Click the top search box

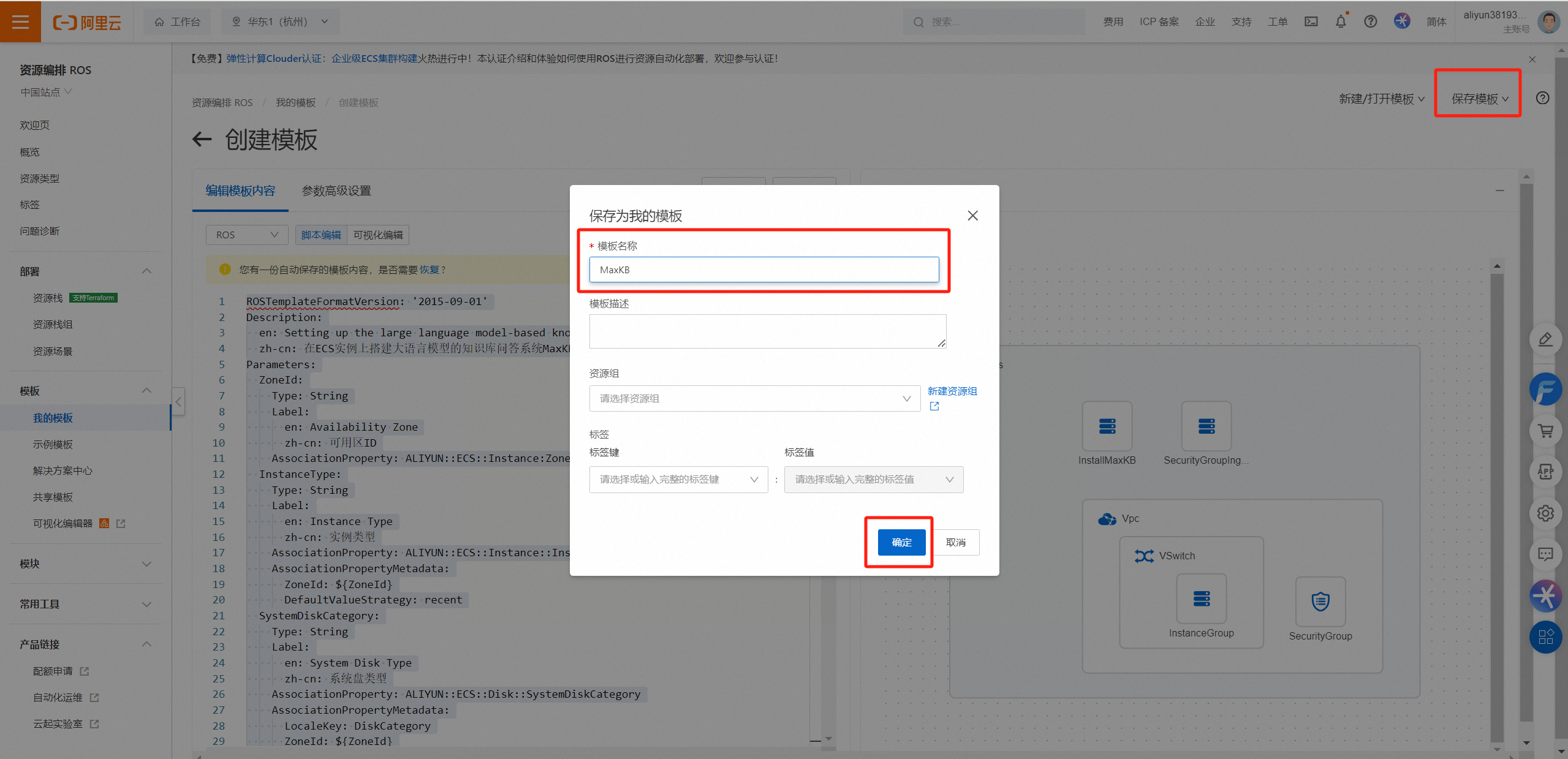[x=993, y=22]
